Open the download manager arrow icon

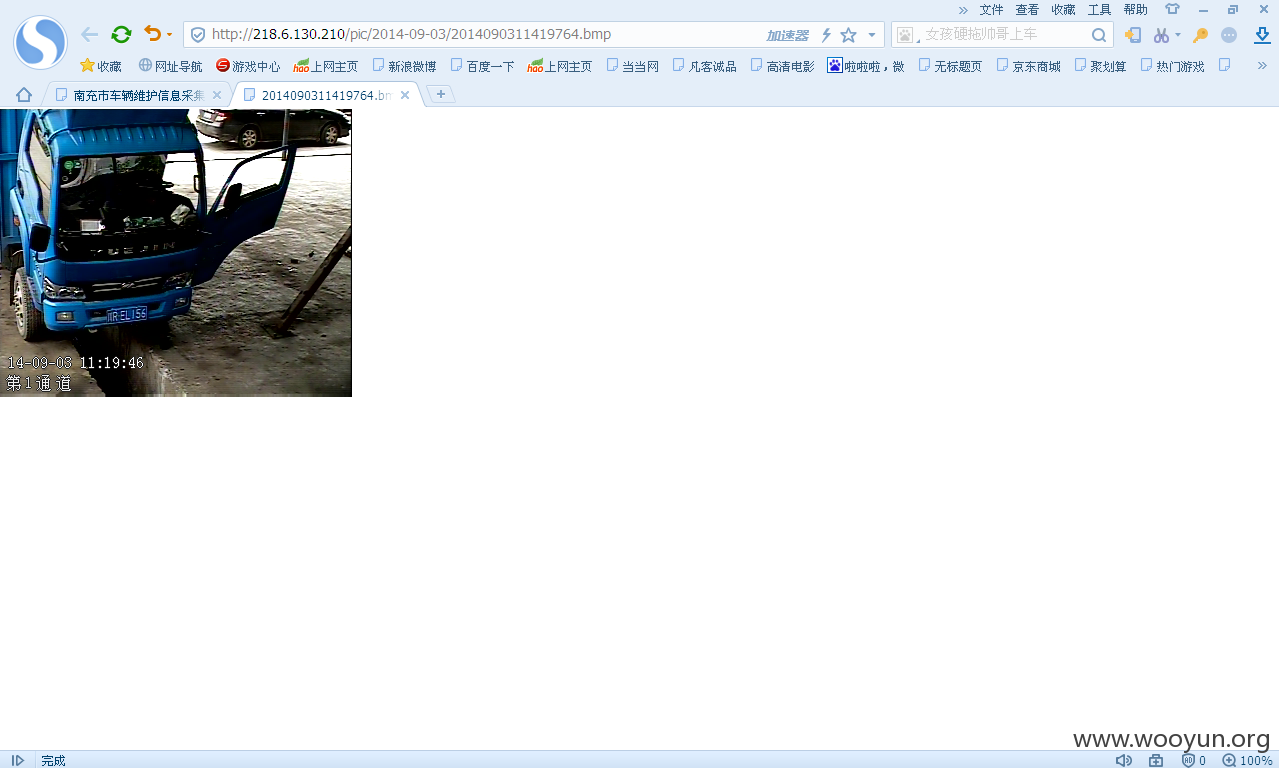click(x=1262, y=35)
